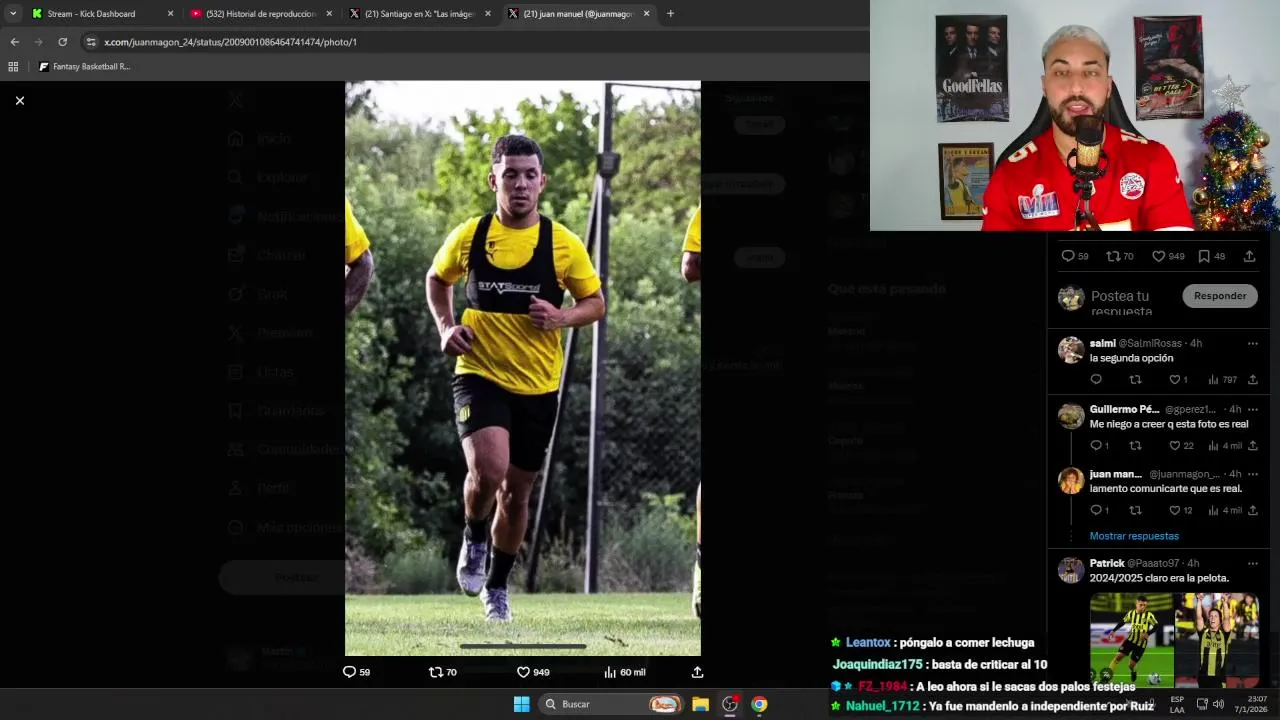Screen dimensions: 1280x720
Task: Open salmi's profile name link
Action: coord(1102,343)
